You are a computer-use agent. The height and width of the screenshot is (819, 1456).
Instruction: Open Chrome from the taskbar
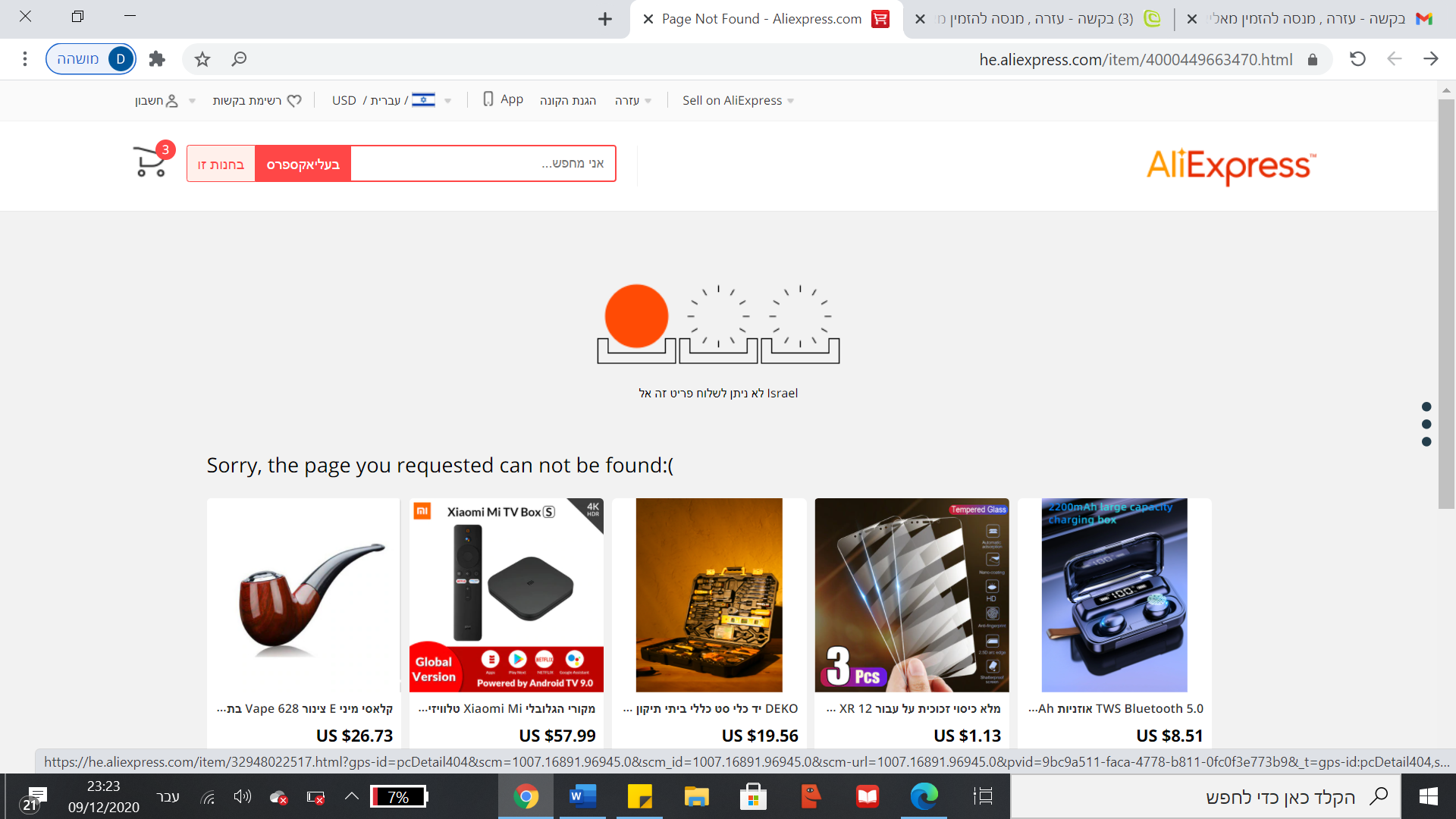point(526,796)
